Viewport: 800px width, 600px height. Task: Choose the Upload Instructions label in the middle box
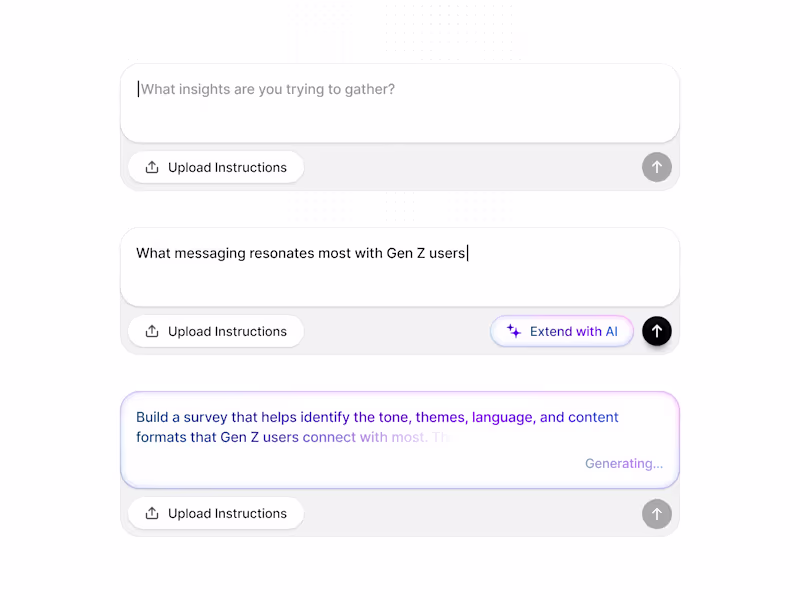tap(227, 332)
